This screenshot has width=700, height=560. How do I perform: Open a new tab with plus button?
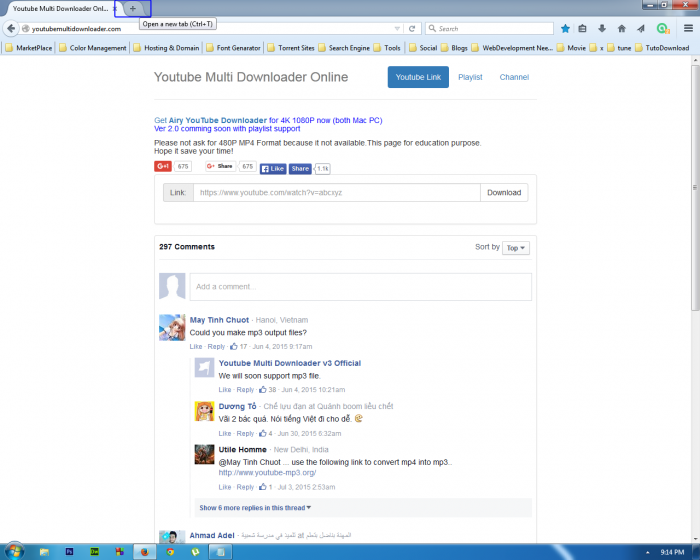tap(133, 8)
